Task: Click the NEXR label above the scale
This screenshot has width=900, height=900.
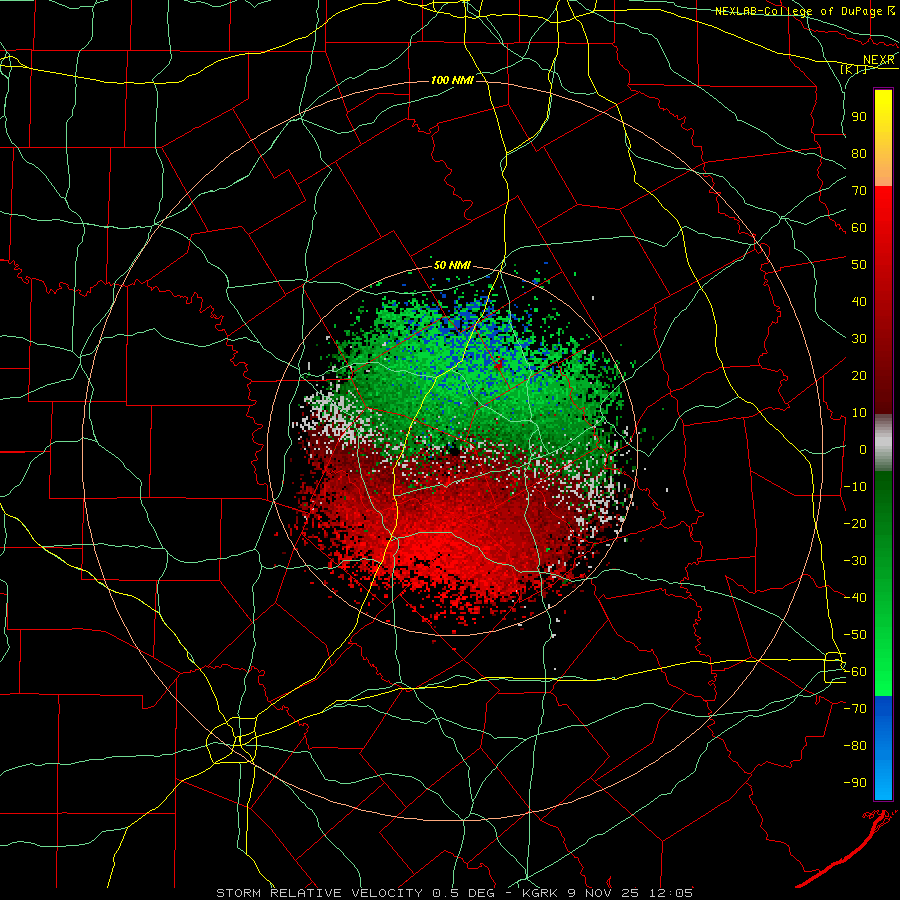Action: coord(879,60)
